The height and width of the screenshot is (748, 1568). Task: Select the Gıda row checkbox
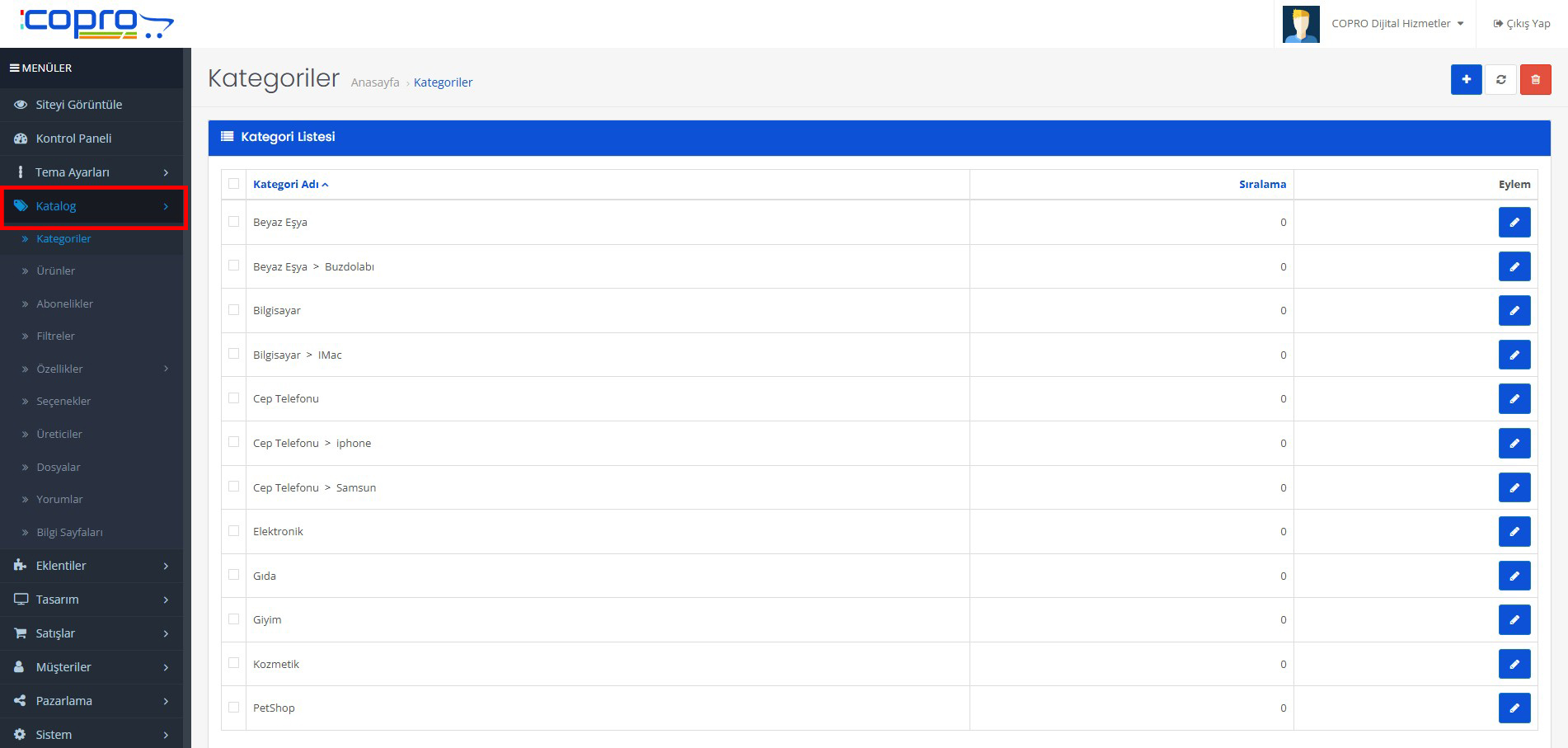point(234,575)
